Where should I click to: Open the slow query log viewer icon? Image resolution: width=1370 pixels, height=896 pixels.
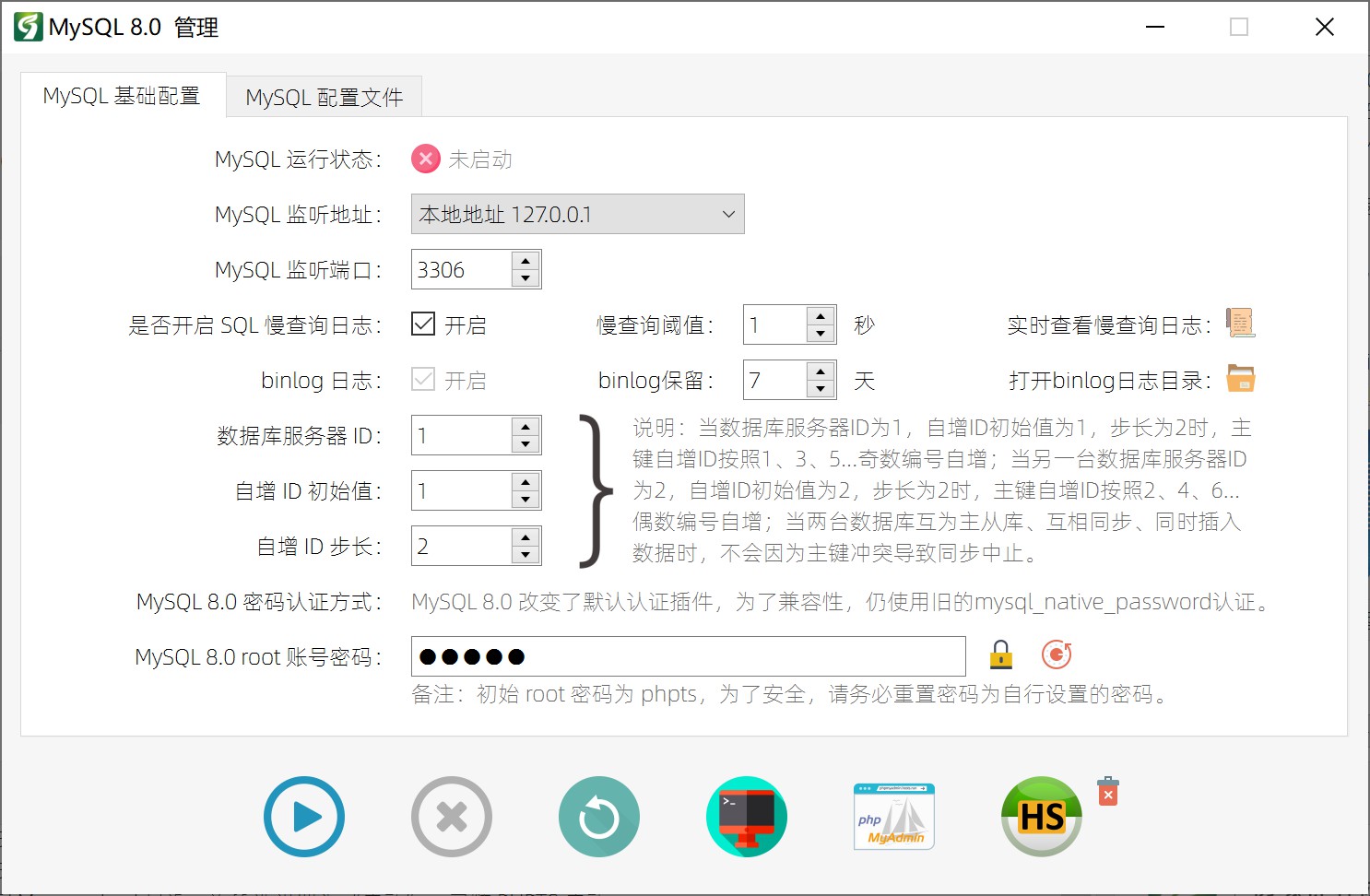[x=1241, y=324]
